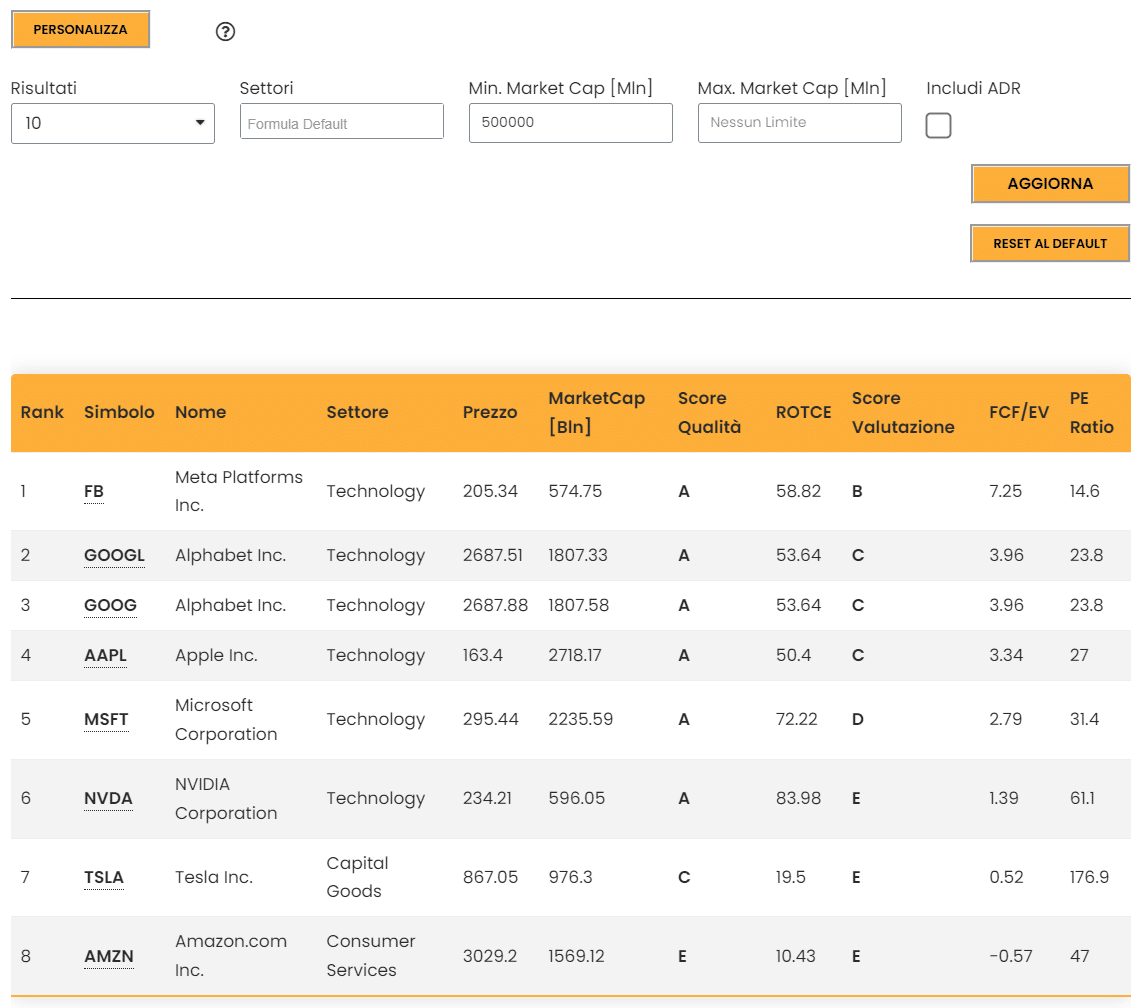Open the TSLA ticker link
The width and height of the screenshot is (1145, 1008).
(104, 877)
